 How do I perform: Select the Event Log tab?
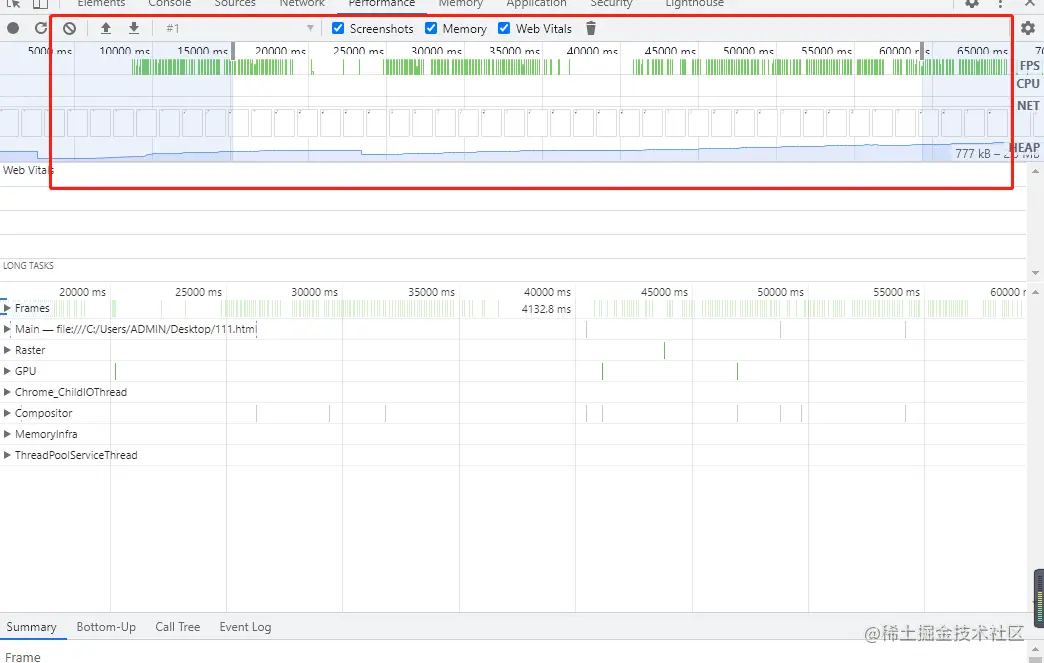tap(245, 627)
